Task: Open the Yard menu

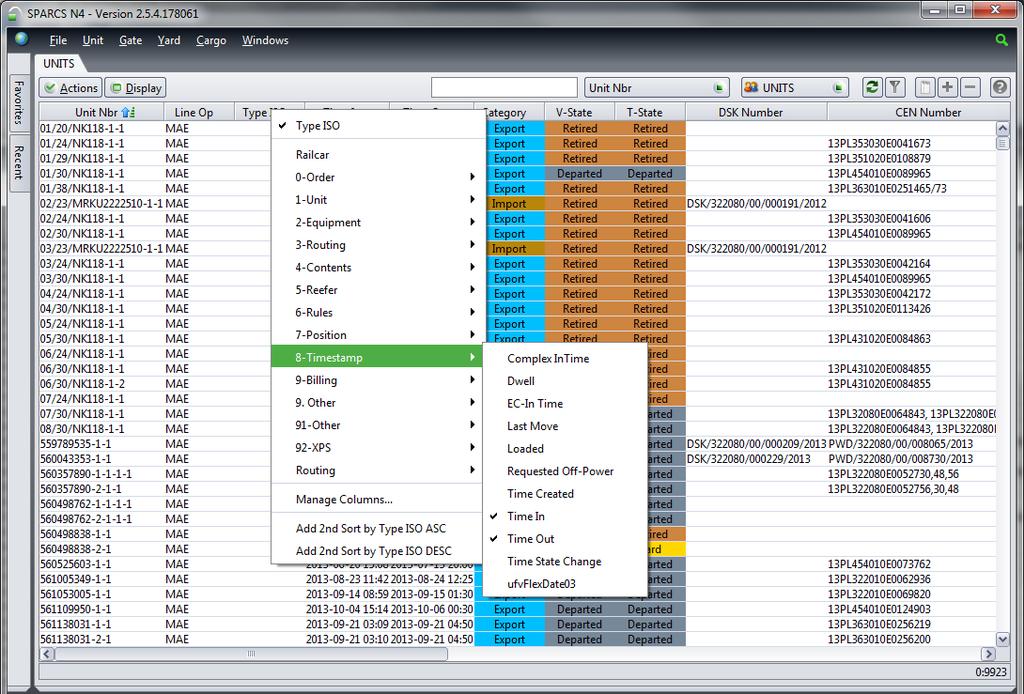Action: click(168, 40)
